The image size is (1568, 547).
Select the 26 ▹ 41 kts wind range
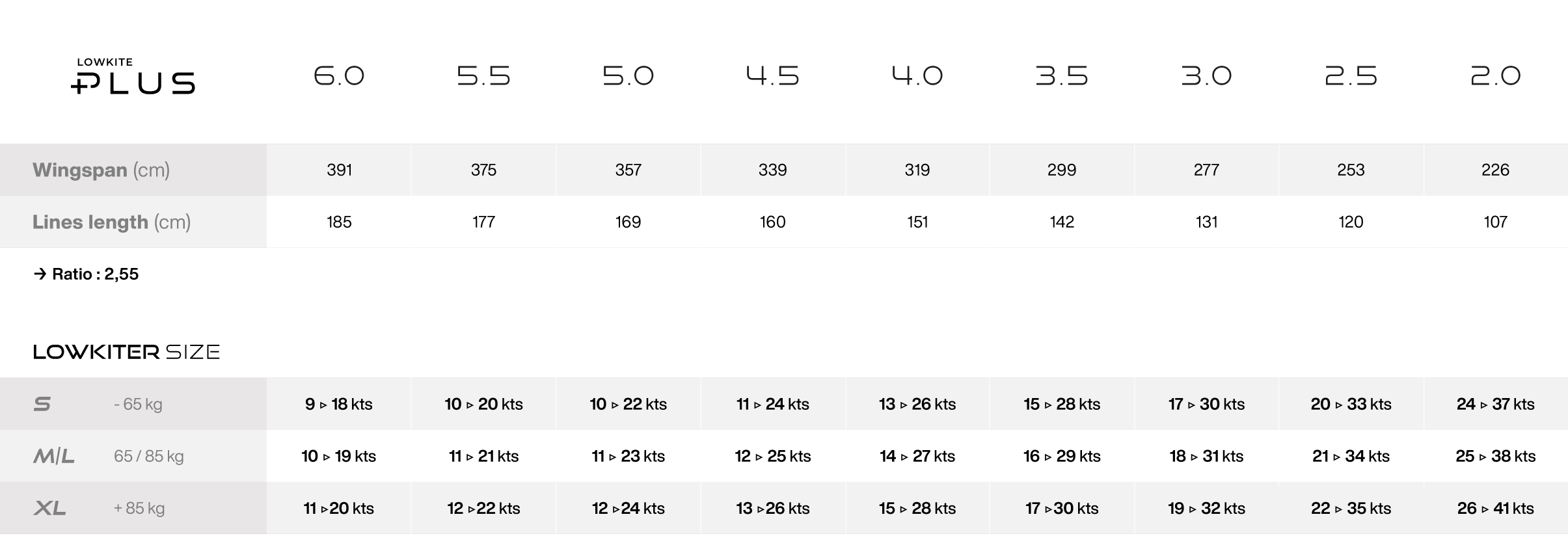click(1495, 508)
